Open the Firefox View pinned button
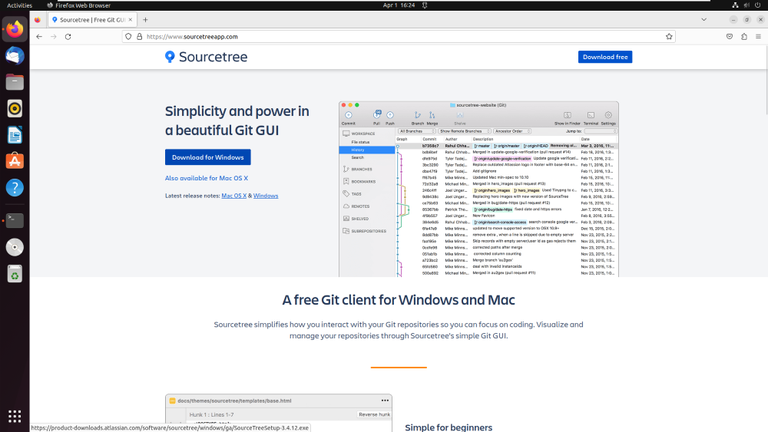 point(38,20)
